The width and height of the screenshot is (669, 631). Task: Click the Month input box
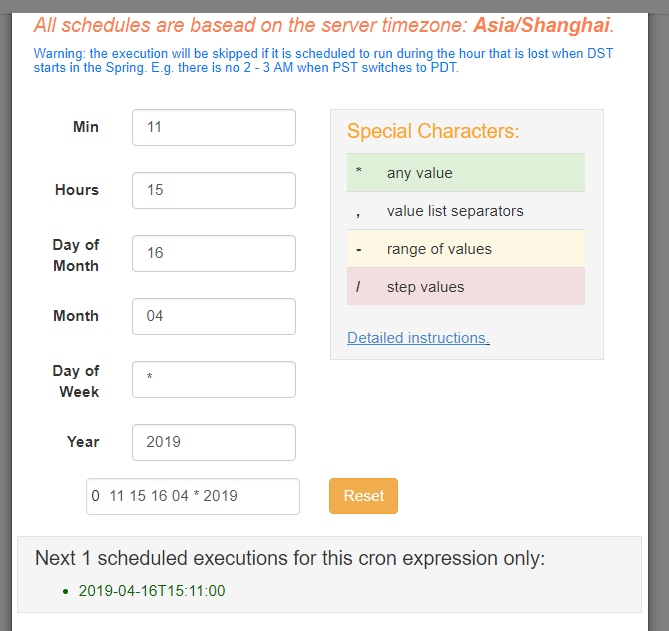coord(214,316)
